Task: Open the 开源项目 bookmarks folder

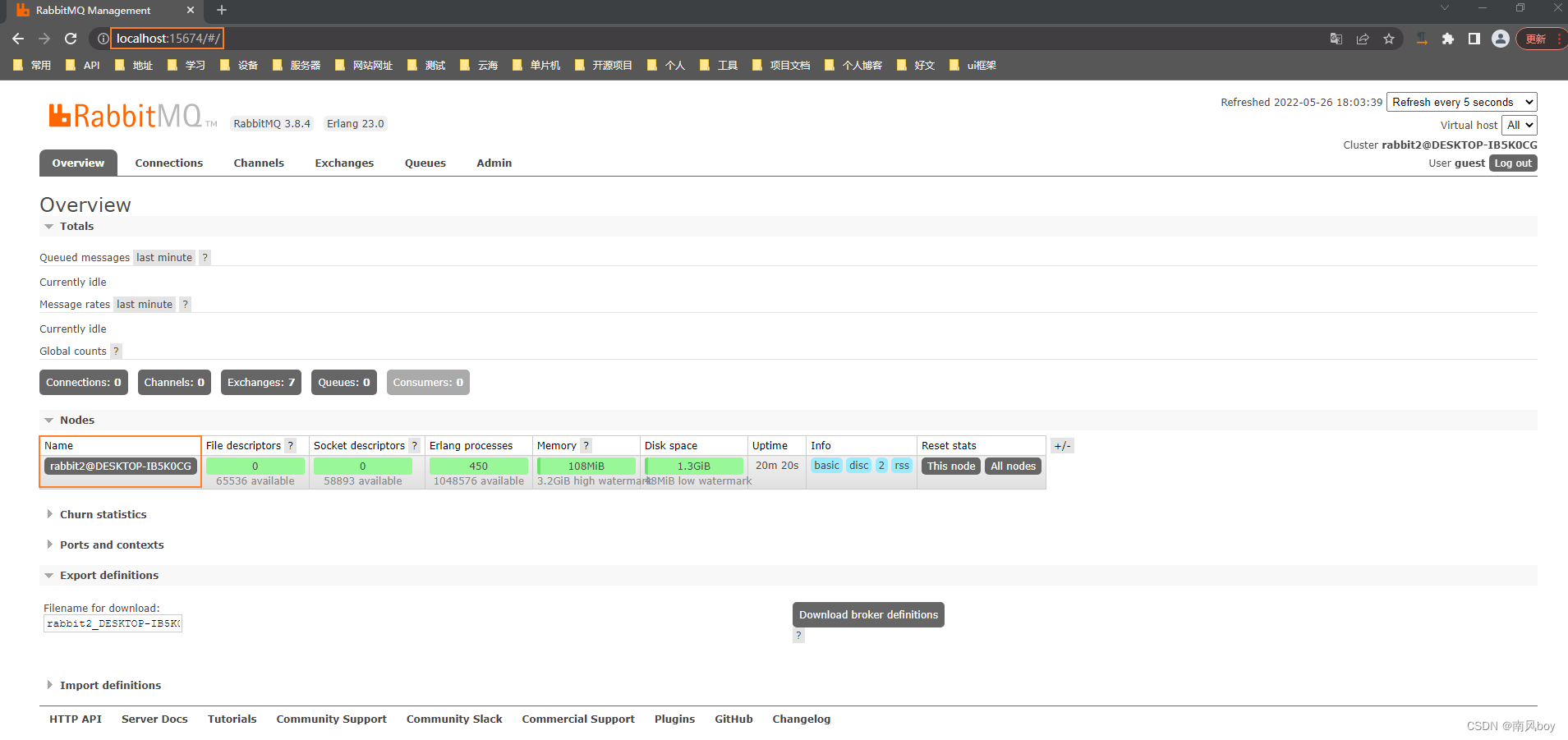Action: [x=604, y=65]
